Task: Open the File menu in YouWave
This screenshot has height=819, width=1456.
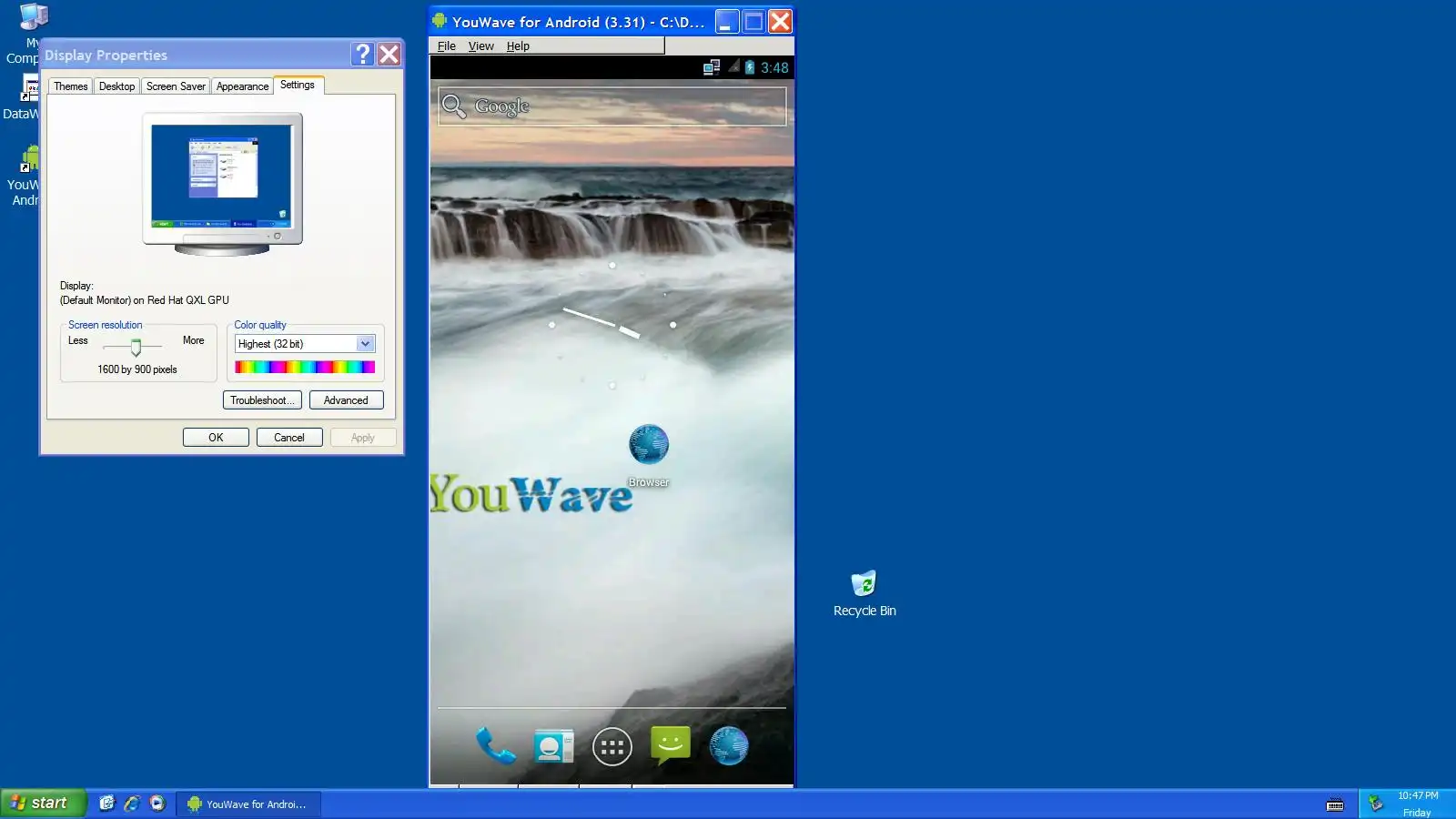Action: point(447,46)
